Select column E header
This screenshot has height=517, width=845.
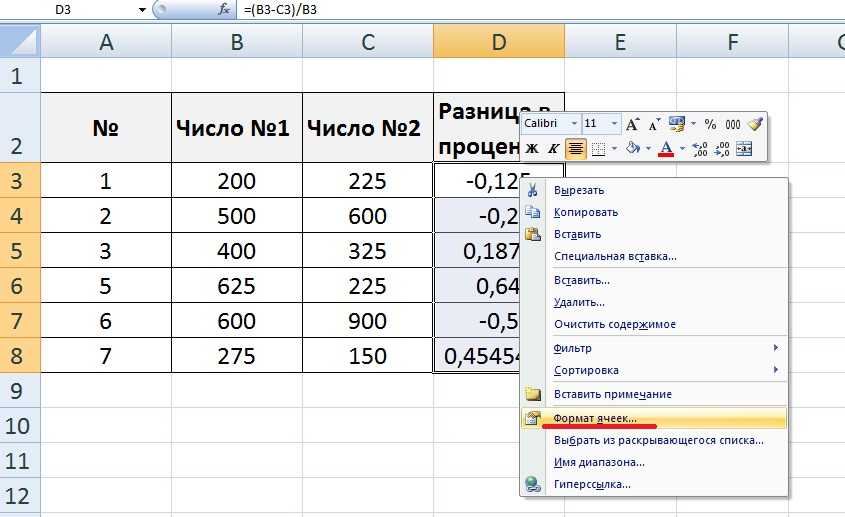coord(620,42)
